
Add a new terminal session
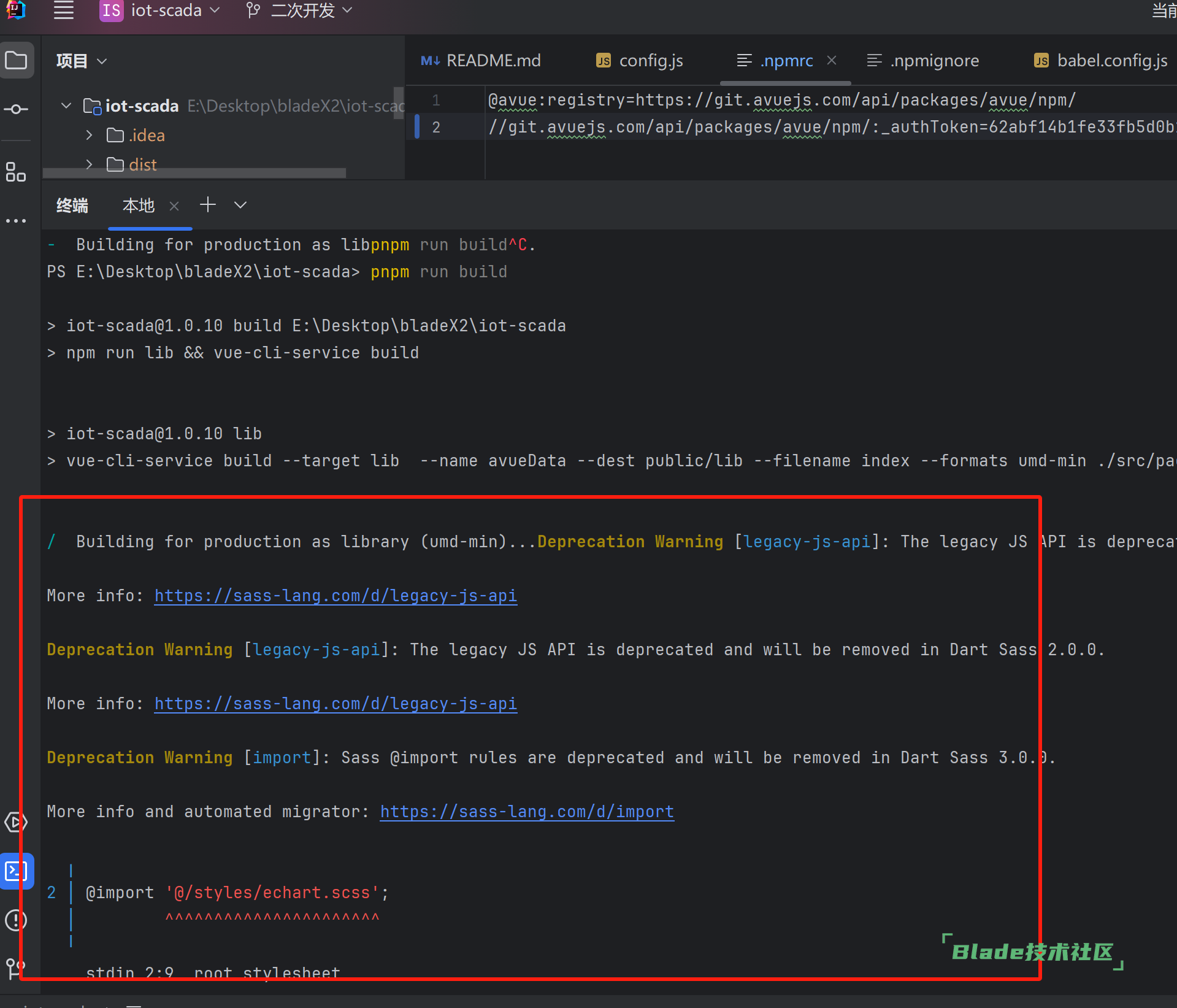tap(208, 205)
